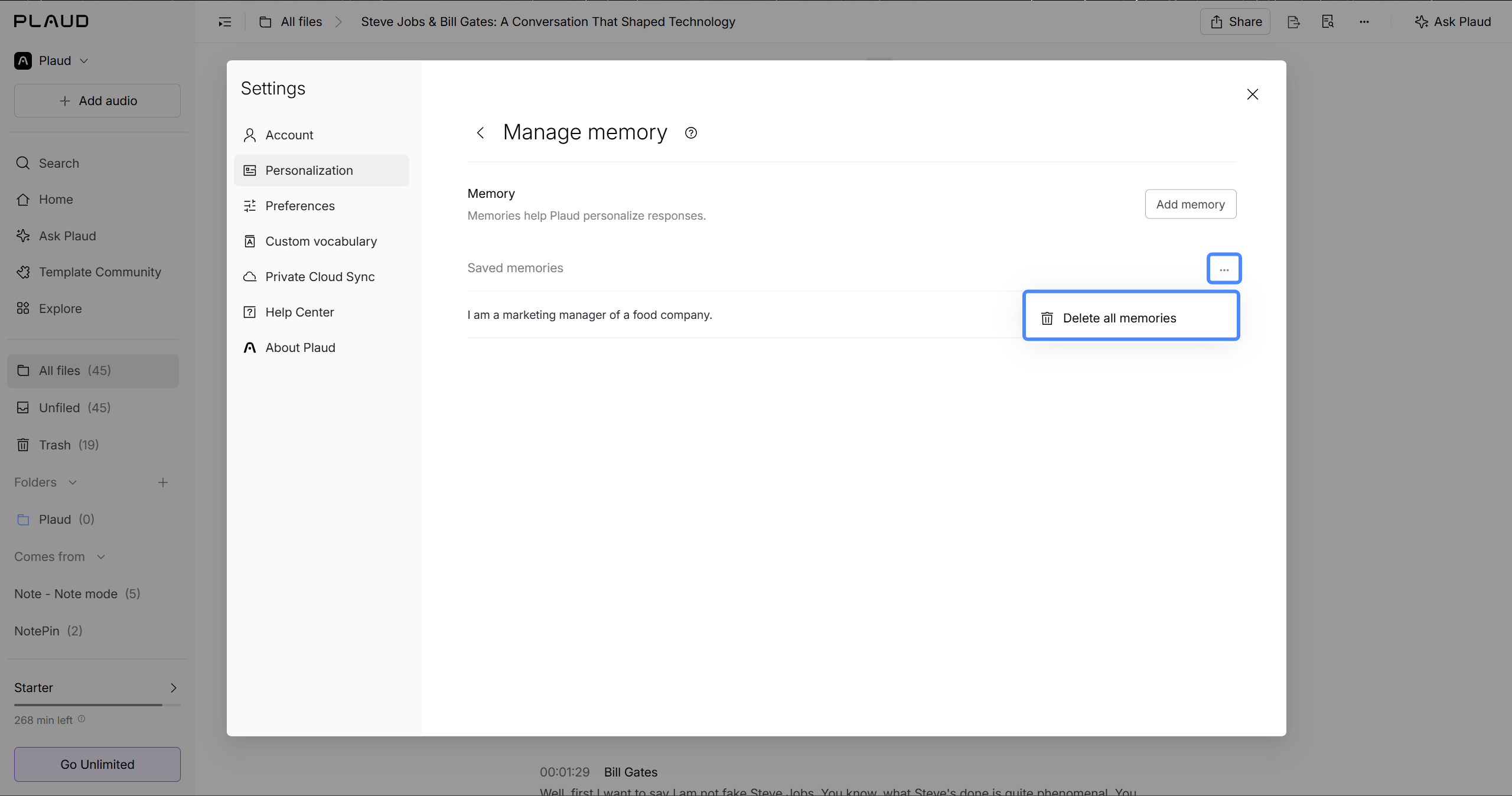Open Account settings
This screenshot has width=1512, height=796.
click(x=321, y=135)
